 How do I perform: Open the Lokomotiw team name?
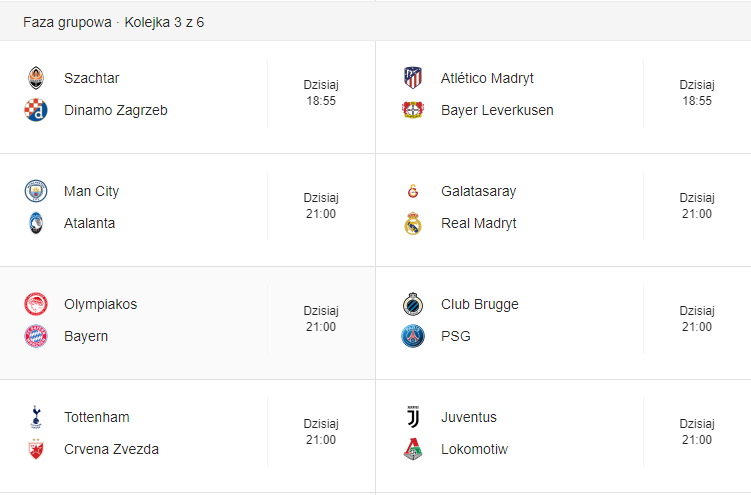point(474,449)
